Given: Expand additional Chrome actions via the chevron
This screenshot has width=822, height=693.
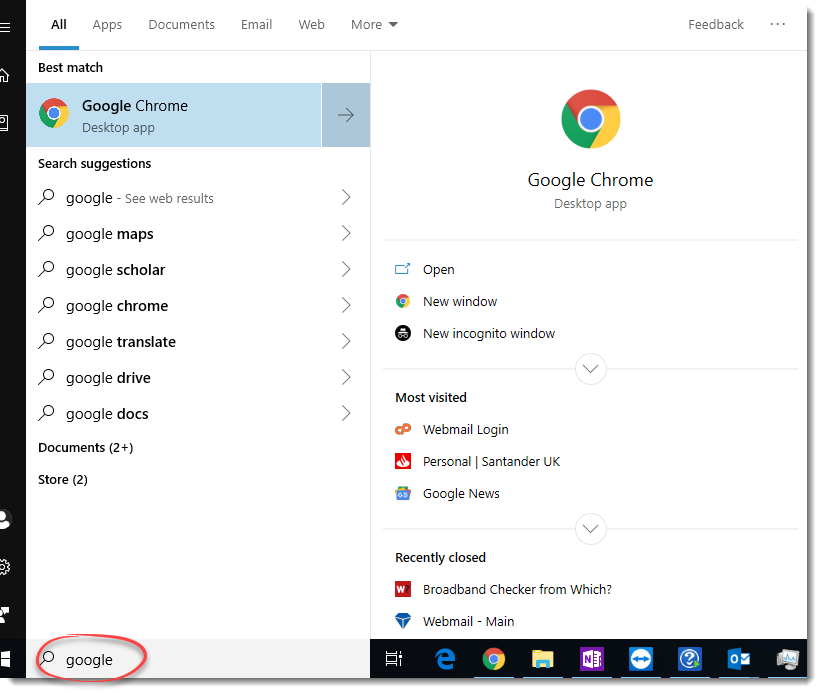Looking at the screenshot, I should 590,369.
